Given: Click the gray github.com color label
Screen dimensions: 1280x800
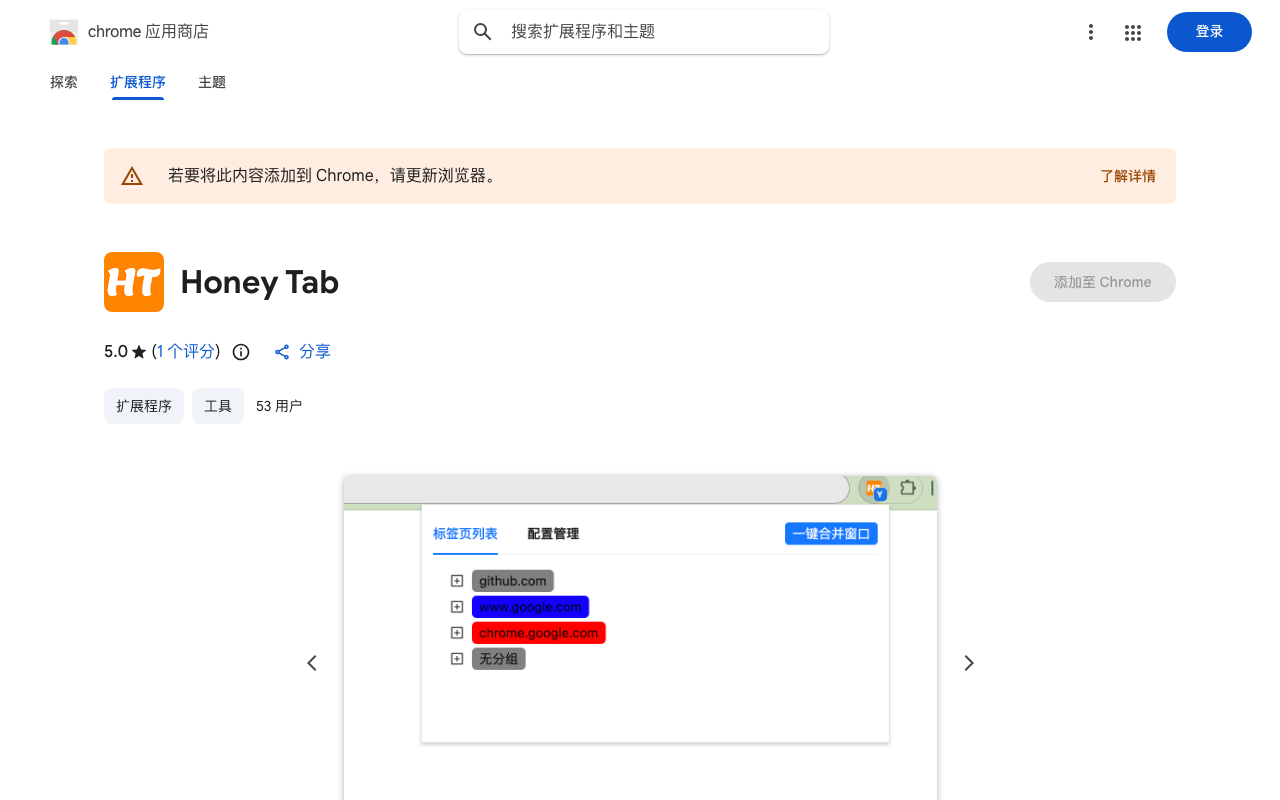Looking at the screenshot, I should pyautogui.click(x=513, y=581).
